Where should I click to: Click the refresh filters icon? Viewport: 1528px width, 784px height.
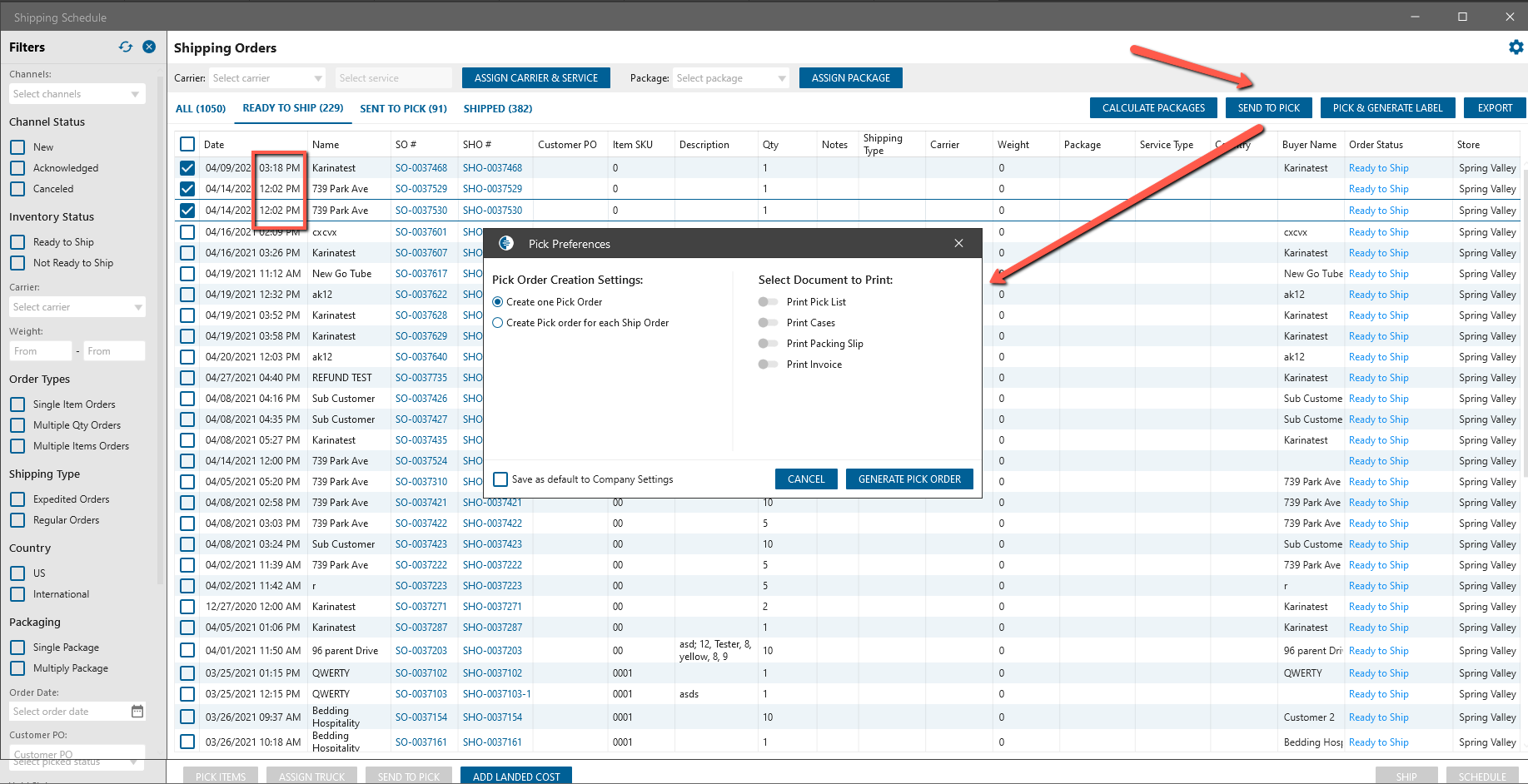point(126,47)
